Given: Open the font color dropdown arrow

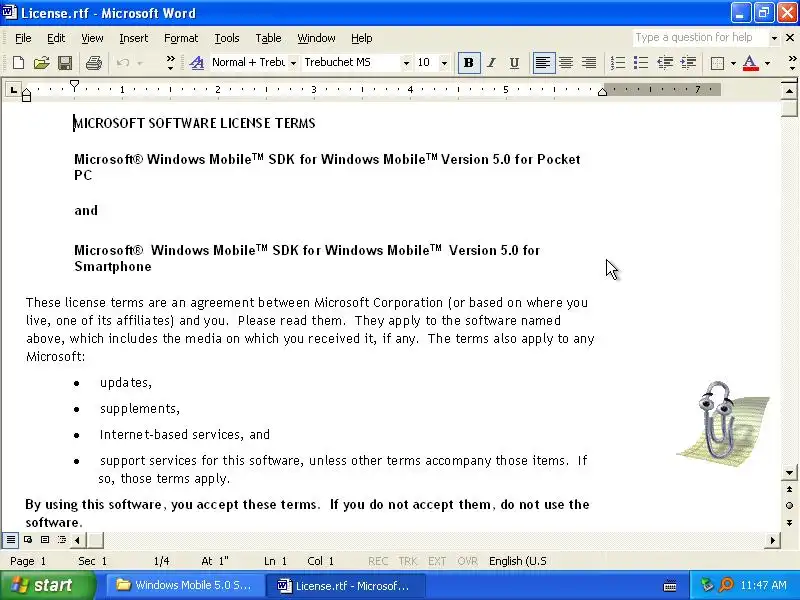Looking at the screenshot, I should click(767, 63).
